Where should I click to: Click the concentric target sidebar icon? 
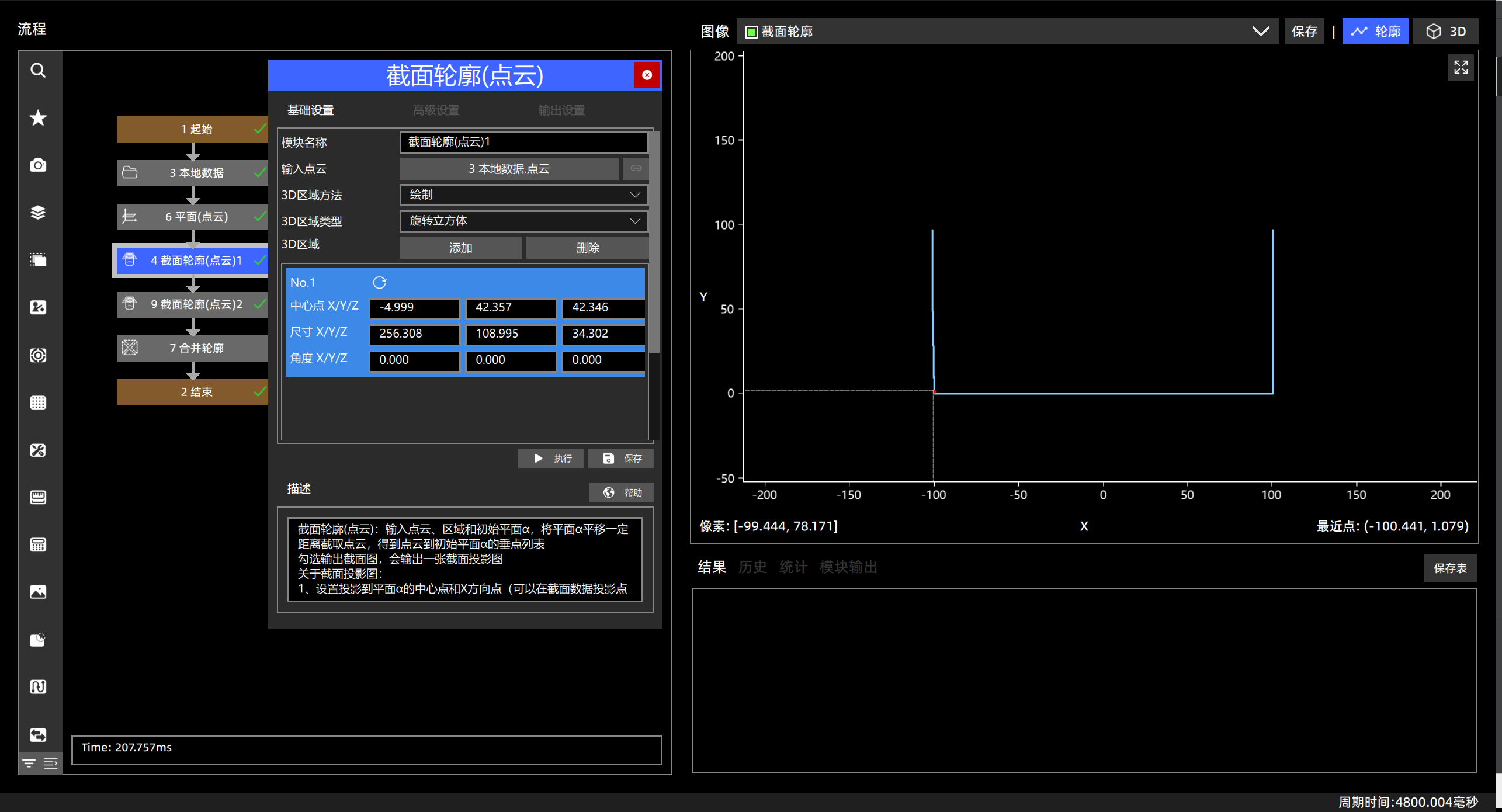point(38,355)
